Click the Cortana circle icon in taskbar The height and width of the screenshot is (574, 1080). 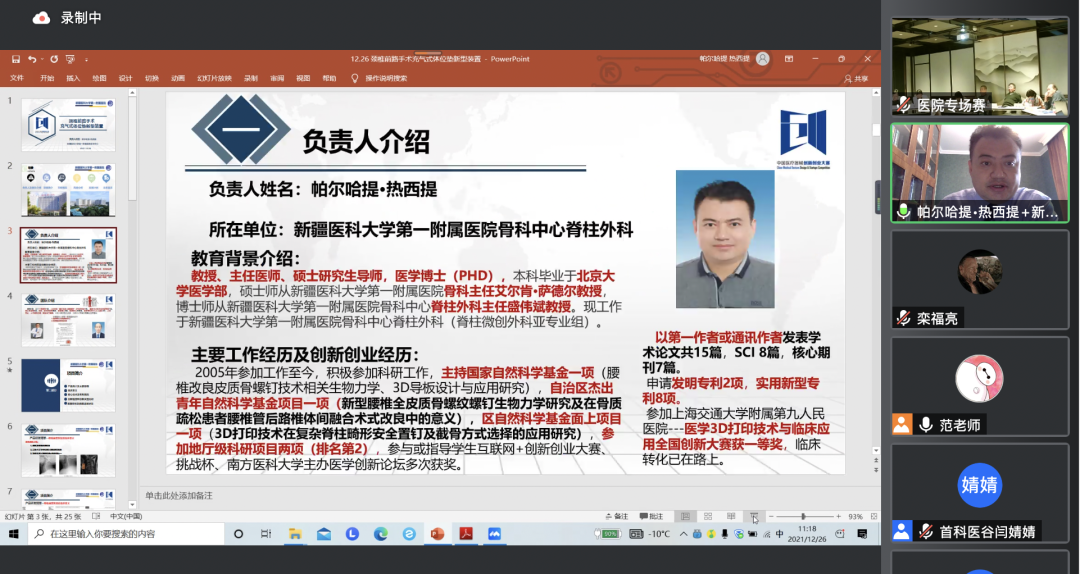pyautogui.click(x=238, y=534)
